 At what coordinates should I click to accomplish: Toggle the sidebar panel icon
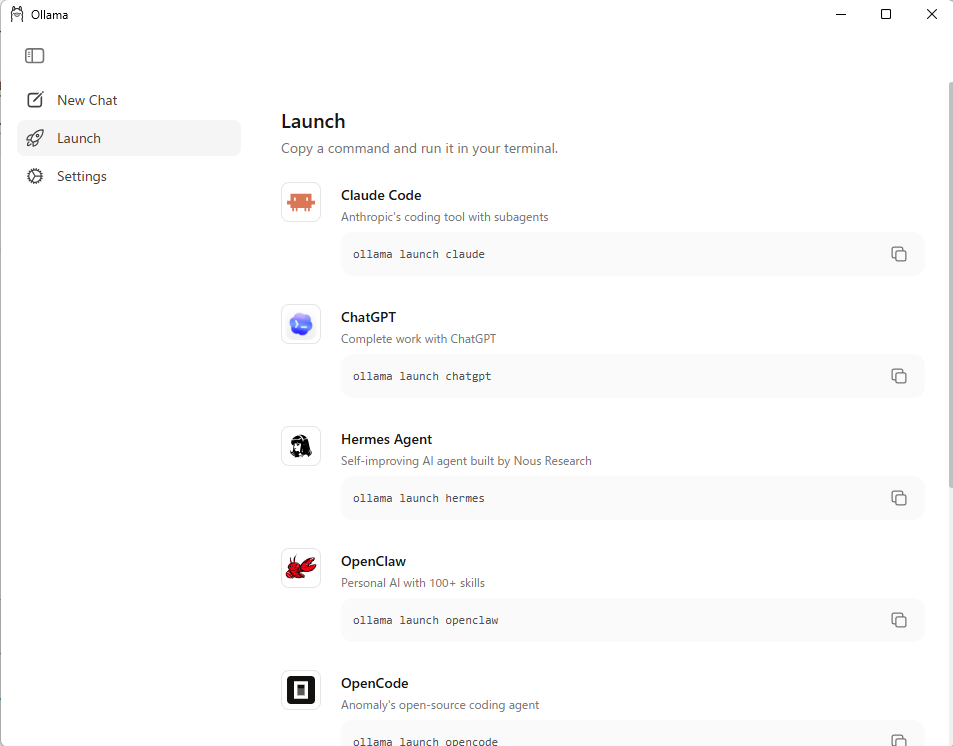point(35,56)
